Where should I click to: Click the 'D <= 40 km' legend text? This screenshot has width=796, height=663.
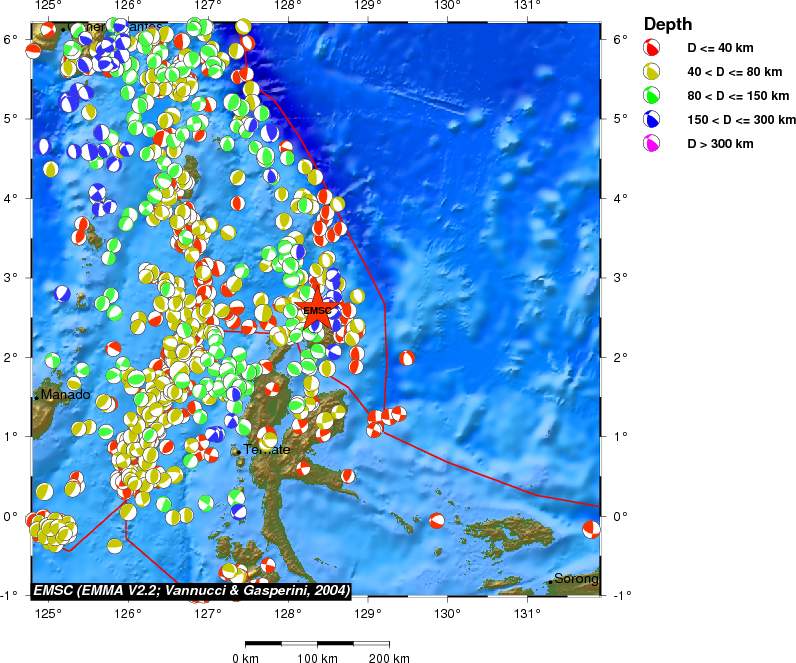[720, 48]
